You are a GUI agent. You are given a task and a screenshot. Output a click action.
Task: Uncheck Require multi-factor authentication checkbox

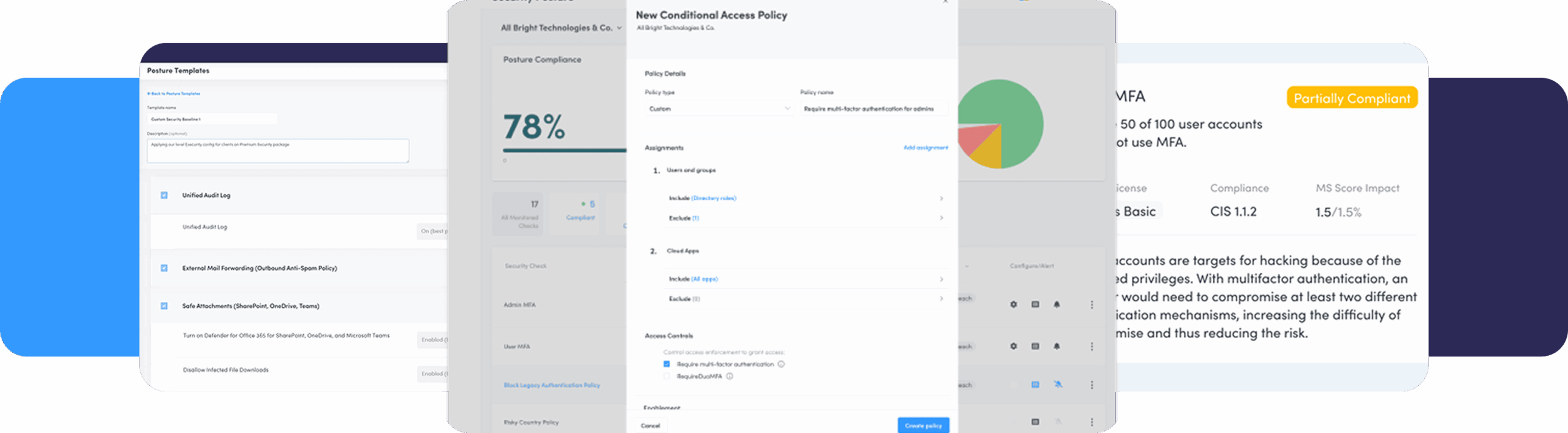point(667,364)
